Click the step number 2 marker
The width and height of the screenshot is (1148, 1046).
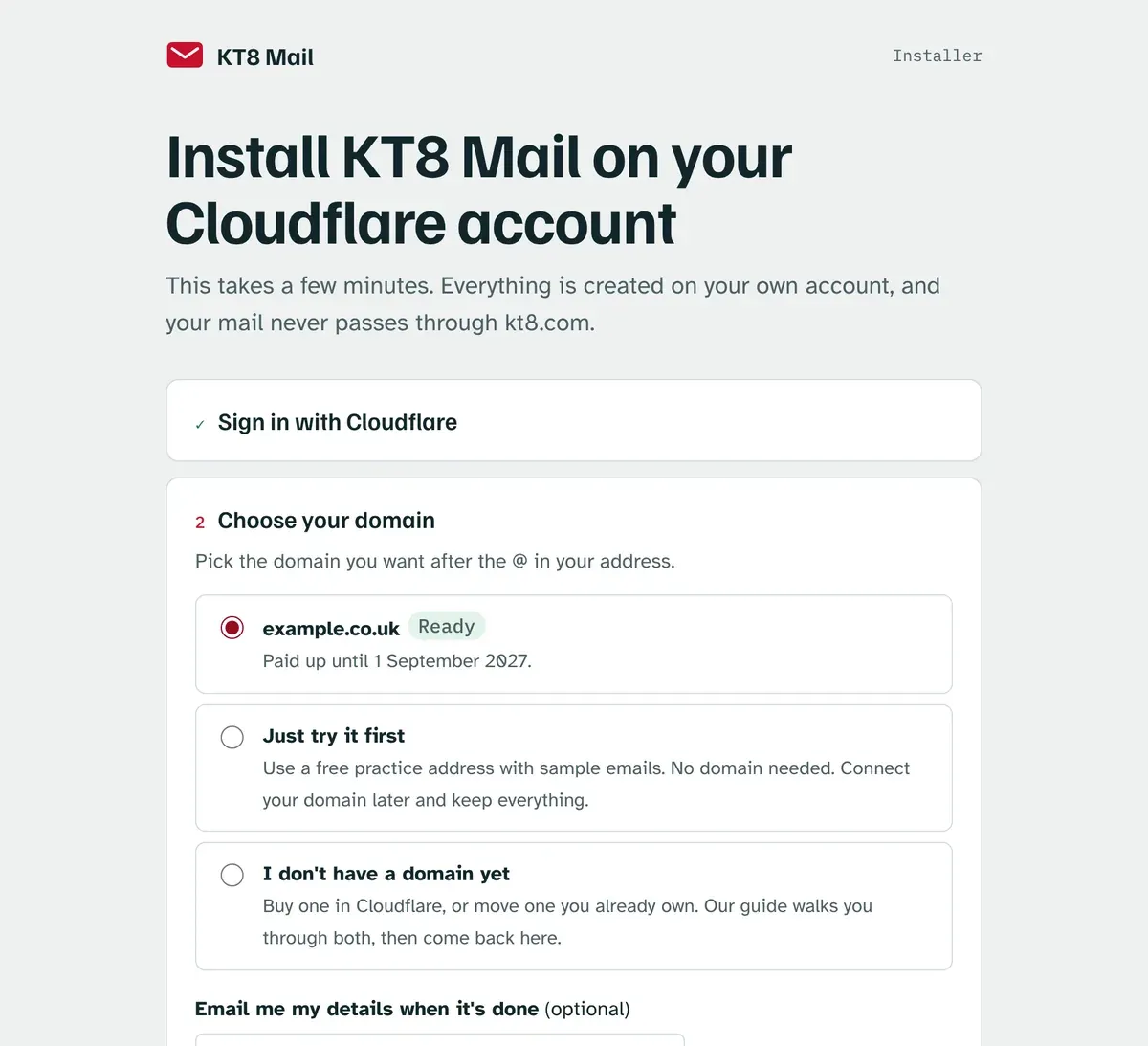200,523
